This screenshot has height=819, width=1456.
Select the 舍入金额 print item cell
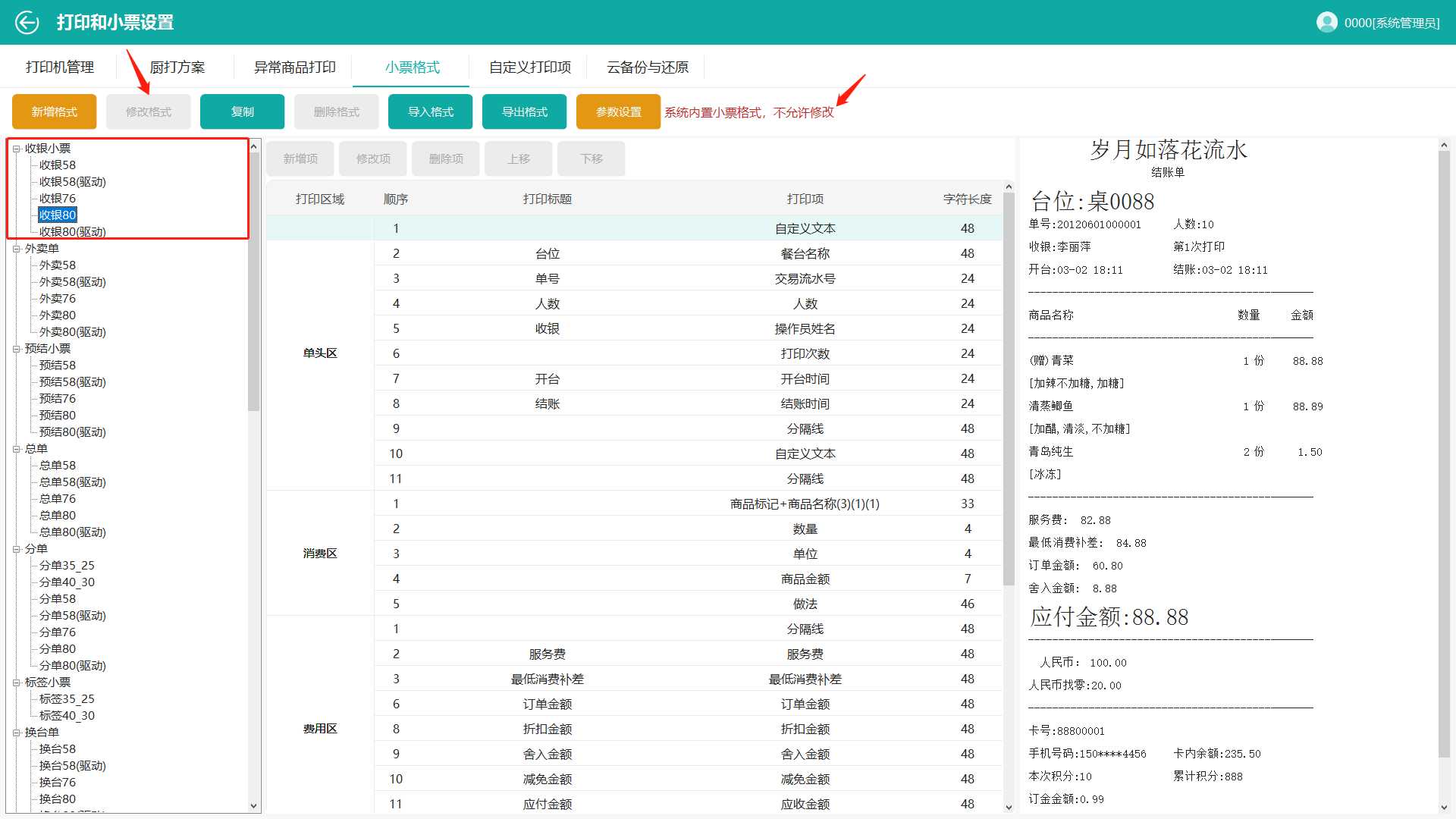click(805, 755)
